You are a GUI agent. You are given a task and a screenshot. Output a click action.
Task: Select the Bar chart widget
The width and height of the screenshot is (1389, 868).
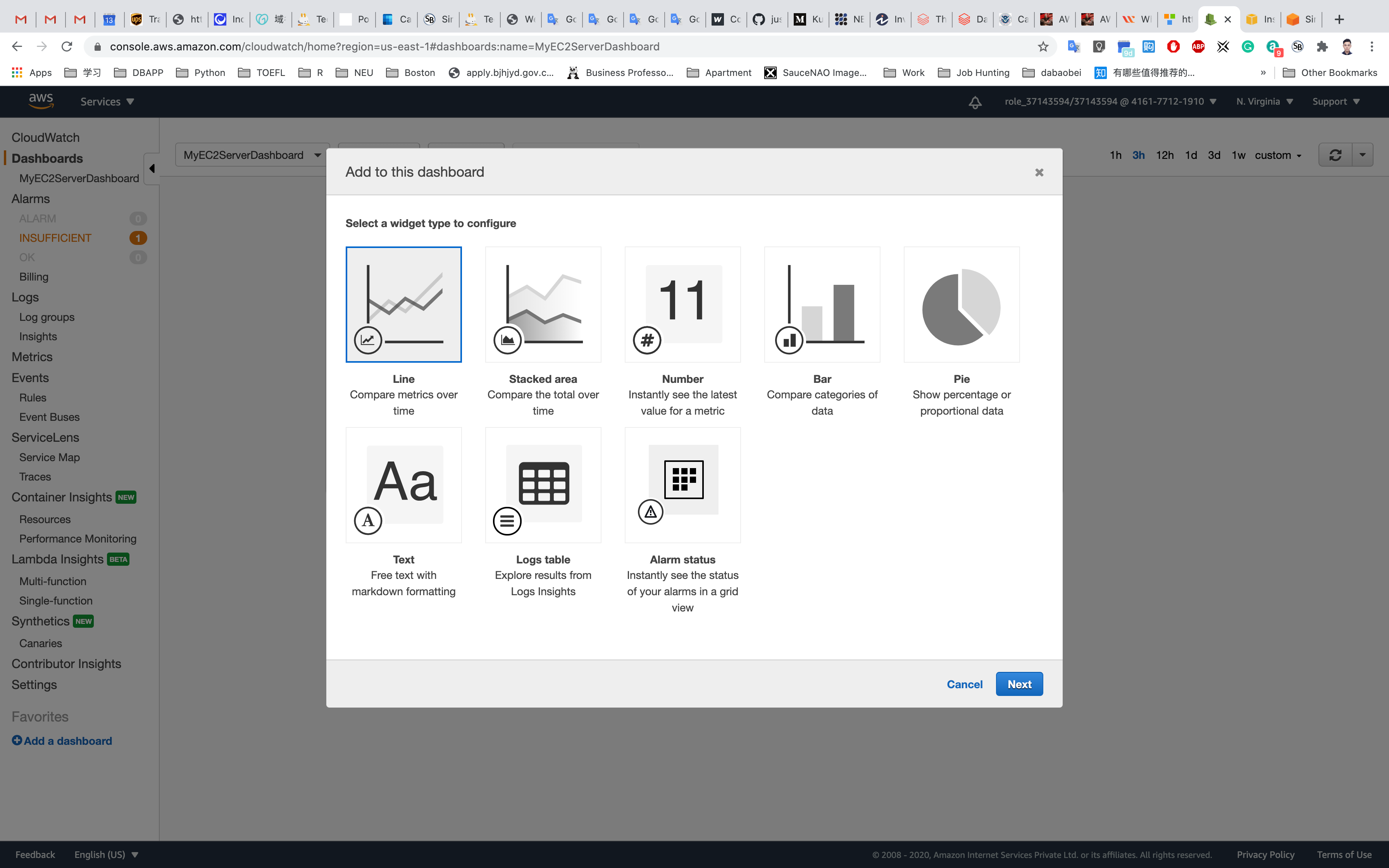pos(822,305)
